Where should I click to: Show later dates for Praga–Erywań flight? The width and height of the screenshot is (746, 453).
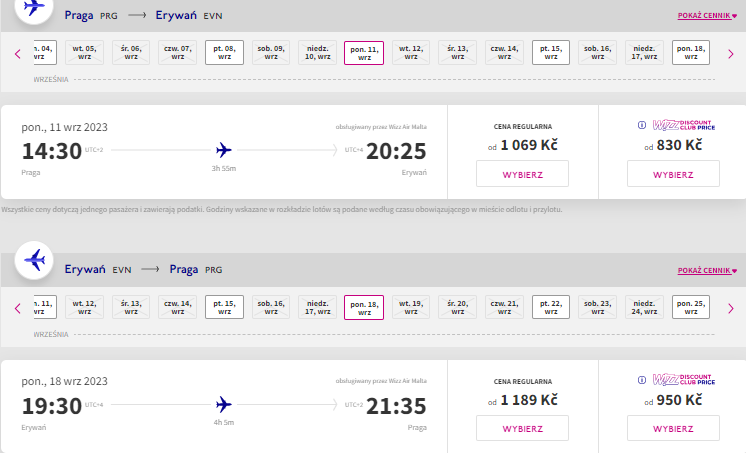(x=731, y=54)
